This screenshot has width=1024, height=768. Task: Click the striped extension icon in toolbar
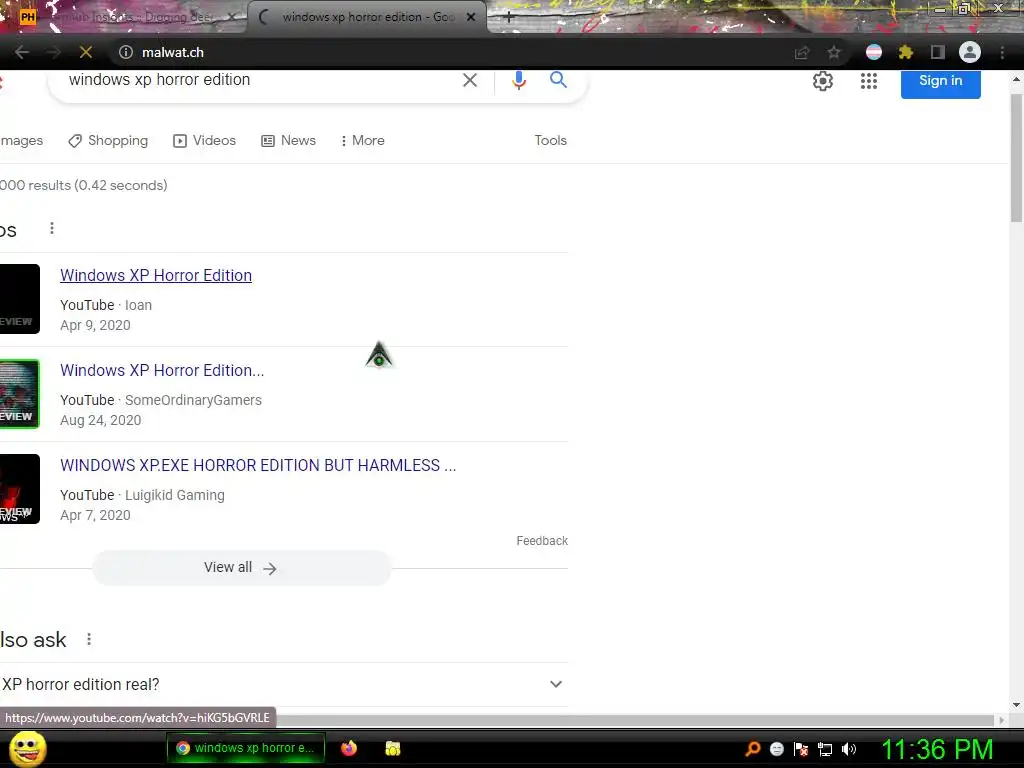click(x=874, y=52)
